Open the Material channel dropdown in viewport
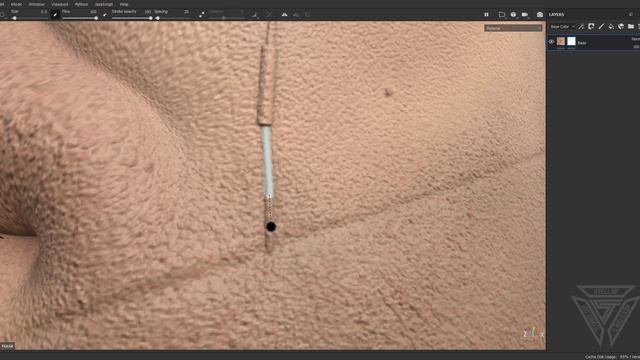This screenshot has width=640, height=360. coord(513,28)
